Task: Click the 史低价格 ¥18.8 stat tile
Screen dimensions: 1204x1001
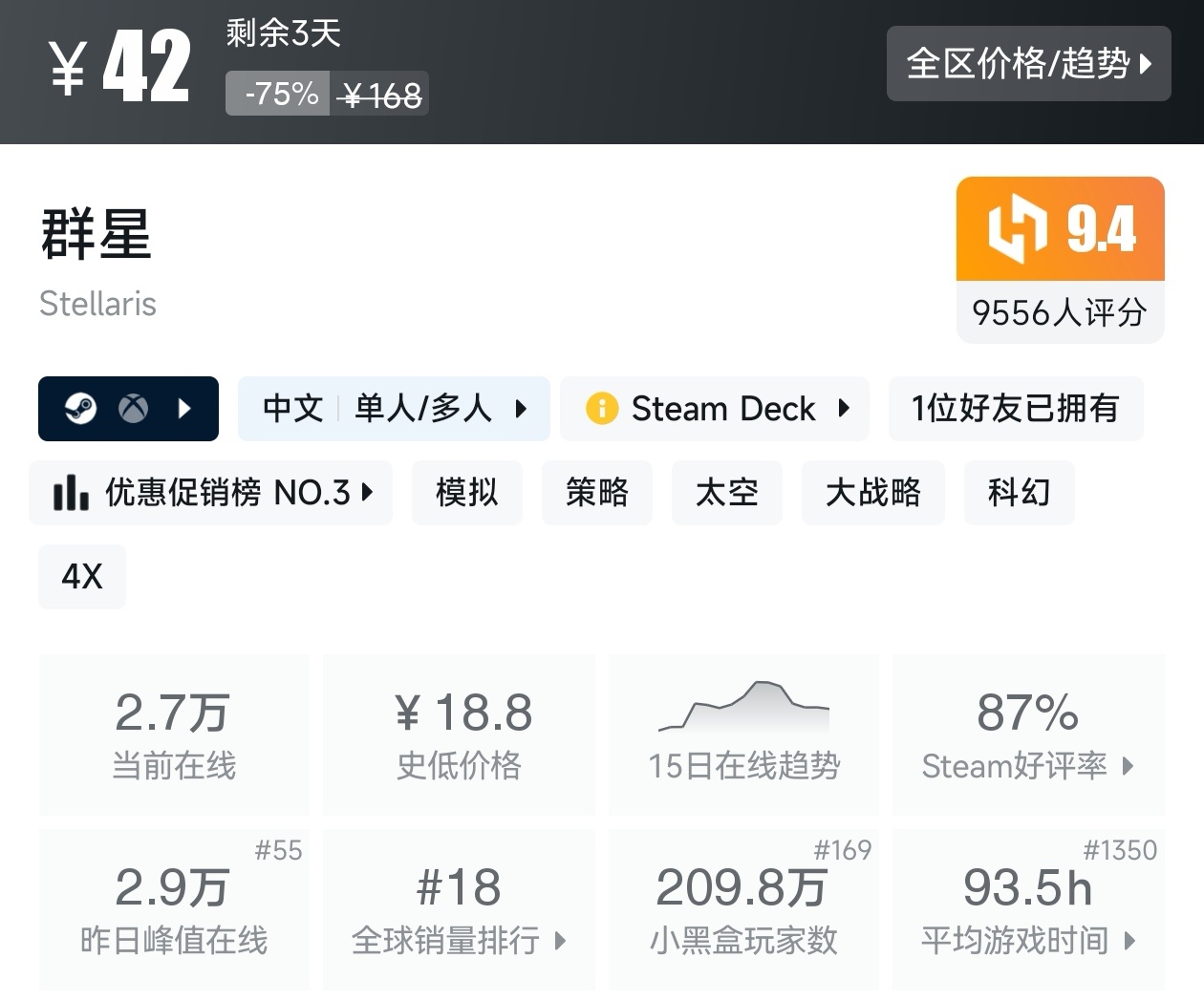Action: tap(459, 734)
